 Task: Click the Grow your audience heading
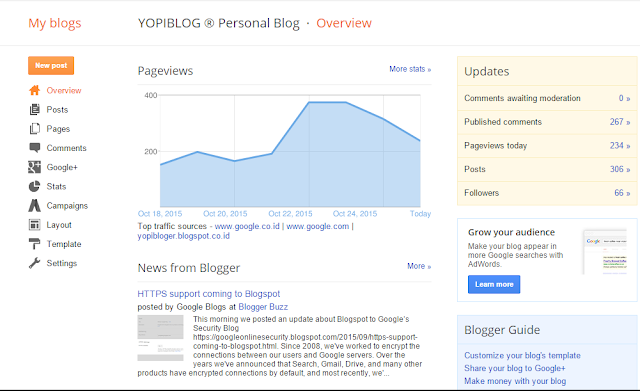click(511, 232)
